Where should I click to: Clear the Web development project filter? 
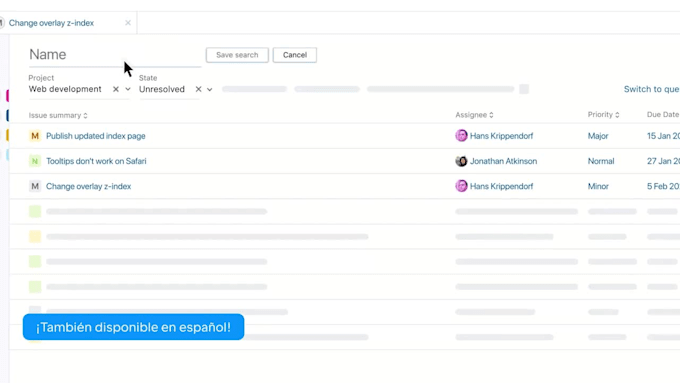(x=116, y=89)
